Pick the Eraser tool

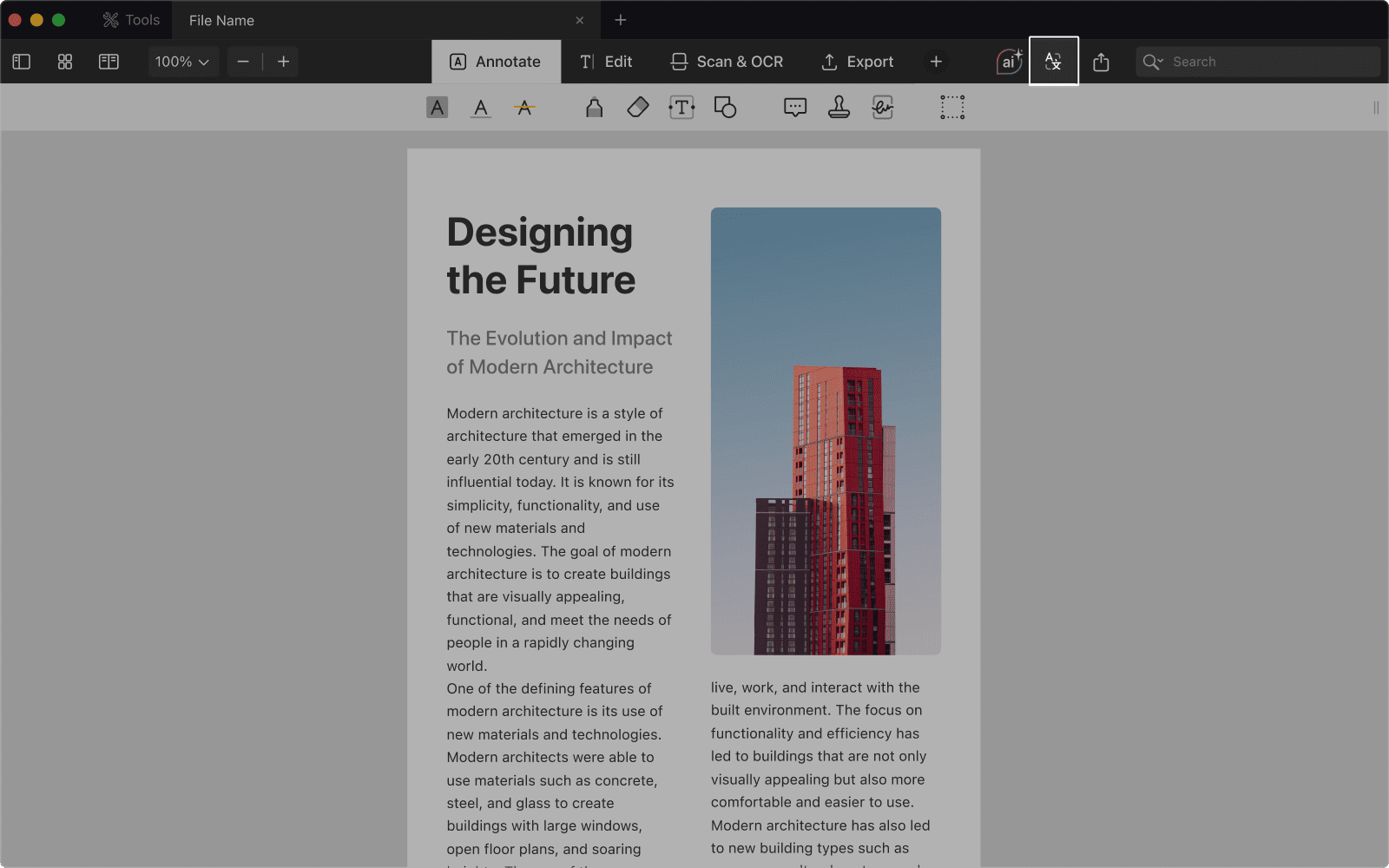(637, 108)
